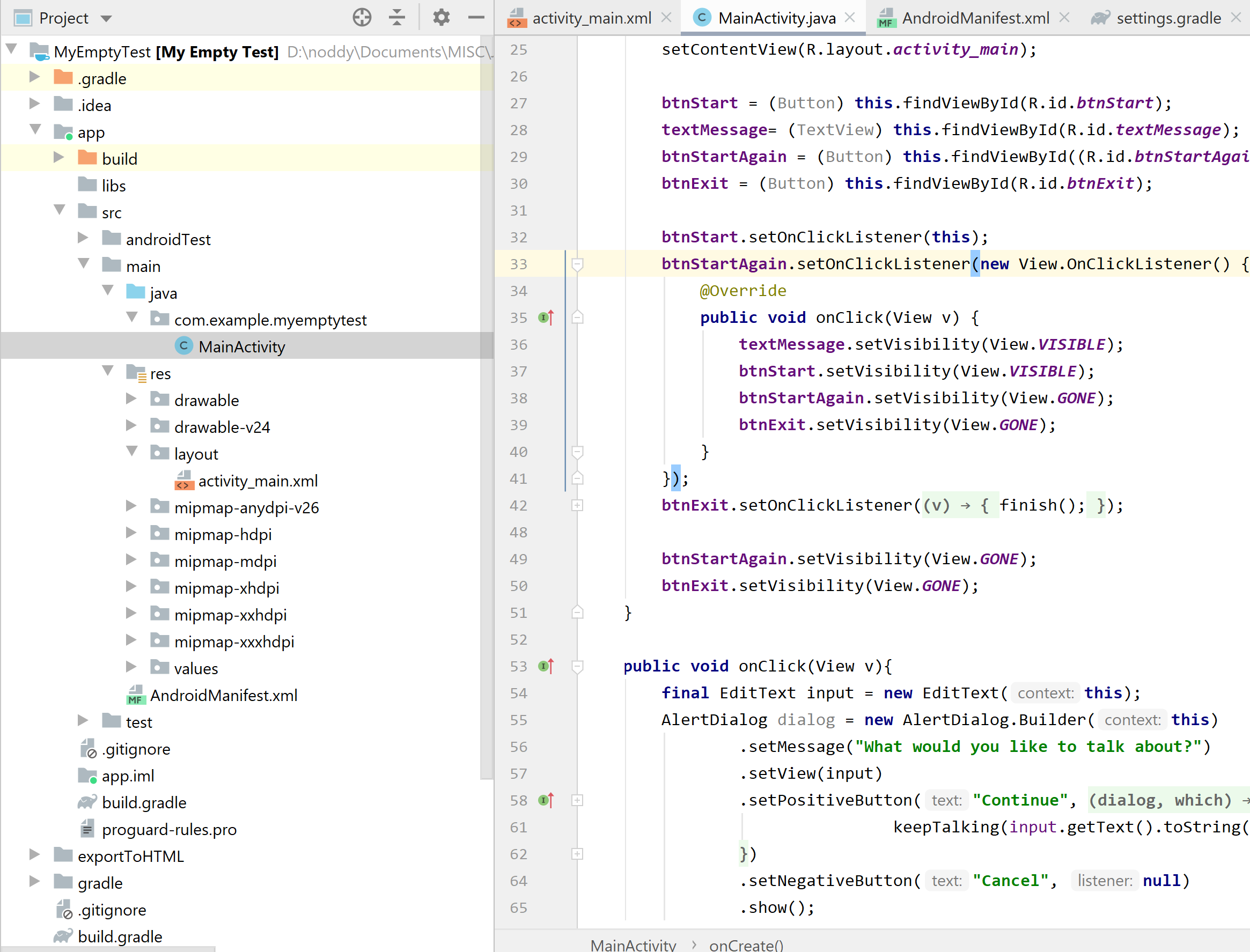Click the Collapse All icon in Project panel
Screen dimensions: 1250x952
397,18
